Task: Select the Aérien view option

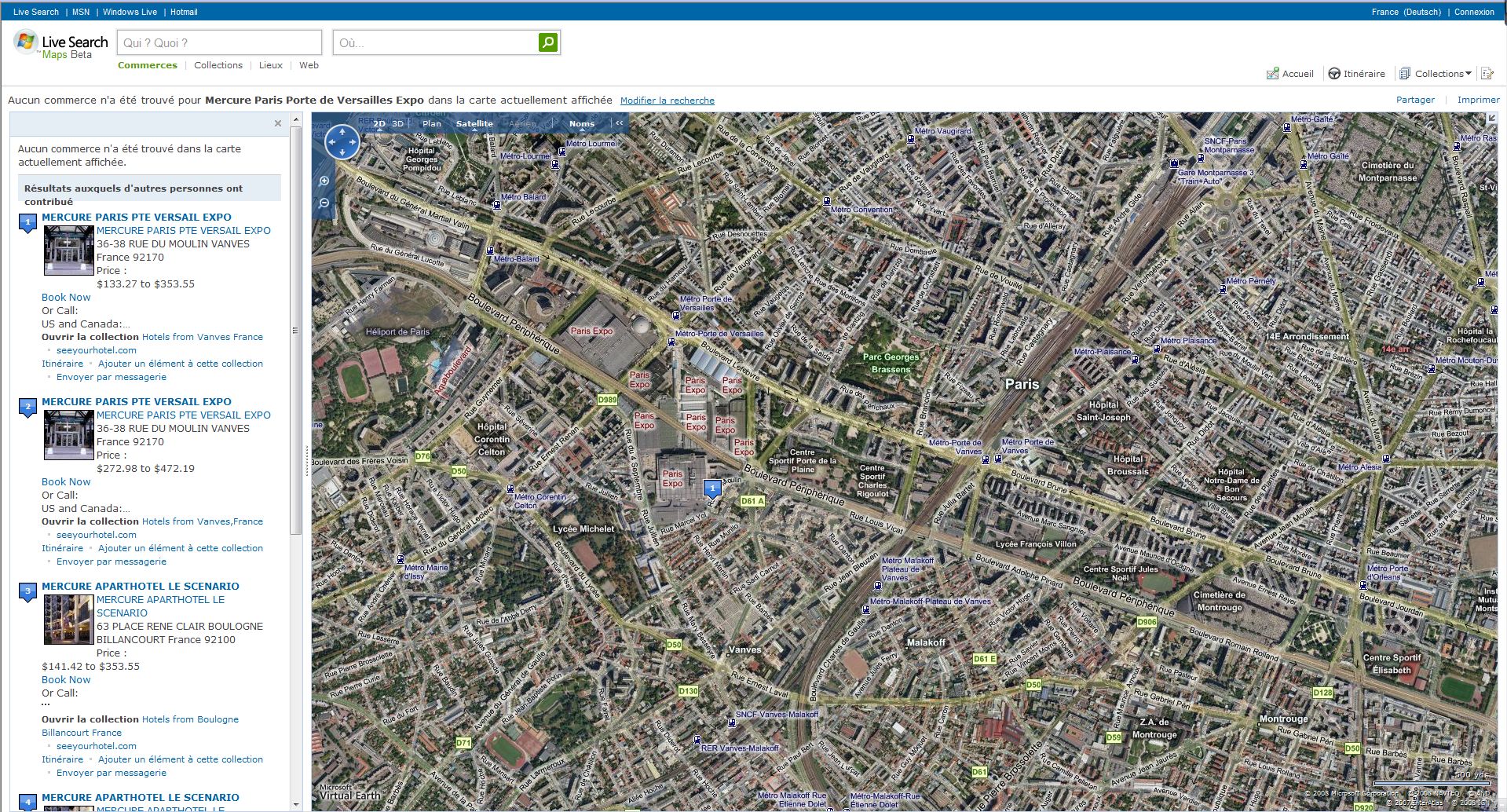Action: pos(522,124)
